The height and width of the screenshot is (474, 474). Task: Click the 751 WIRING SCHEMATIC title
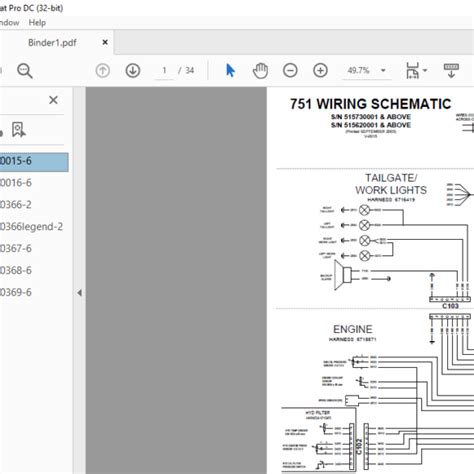point(370,104)
